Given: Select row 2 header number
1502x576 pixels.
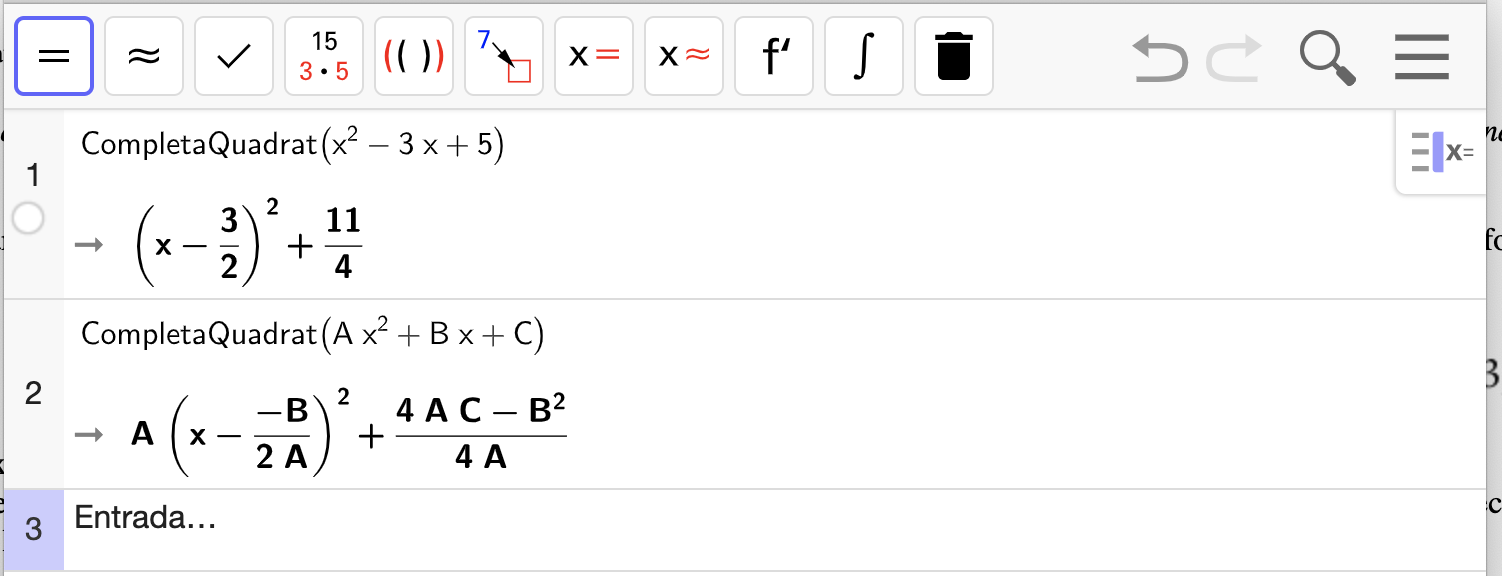Looking at the screenshot, I should (33, 393).
